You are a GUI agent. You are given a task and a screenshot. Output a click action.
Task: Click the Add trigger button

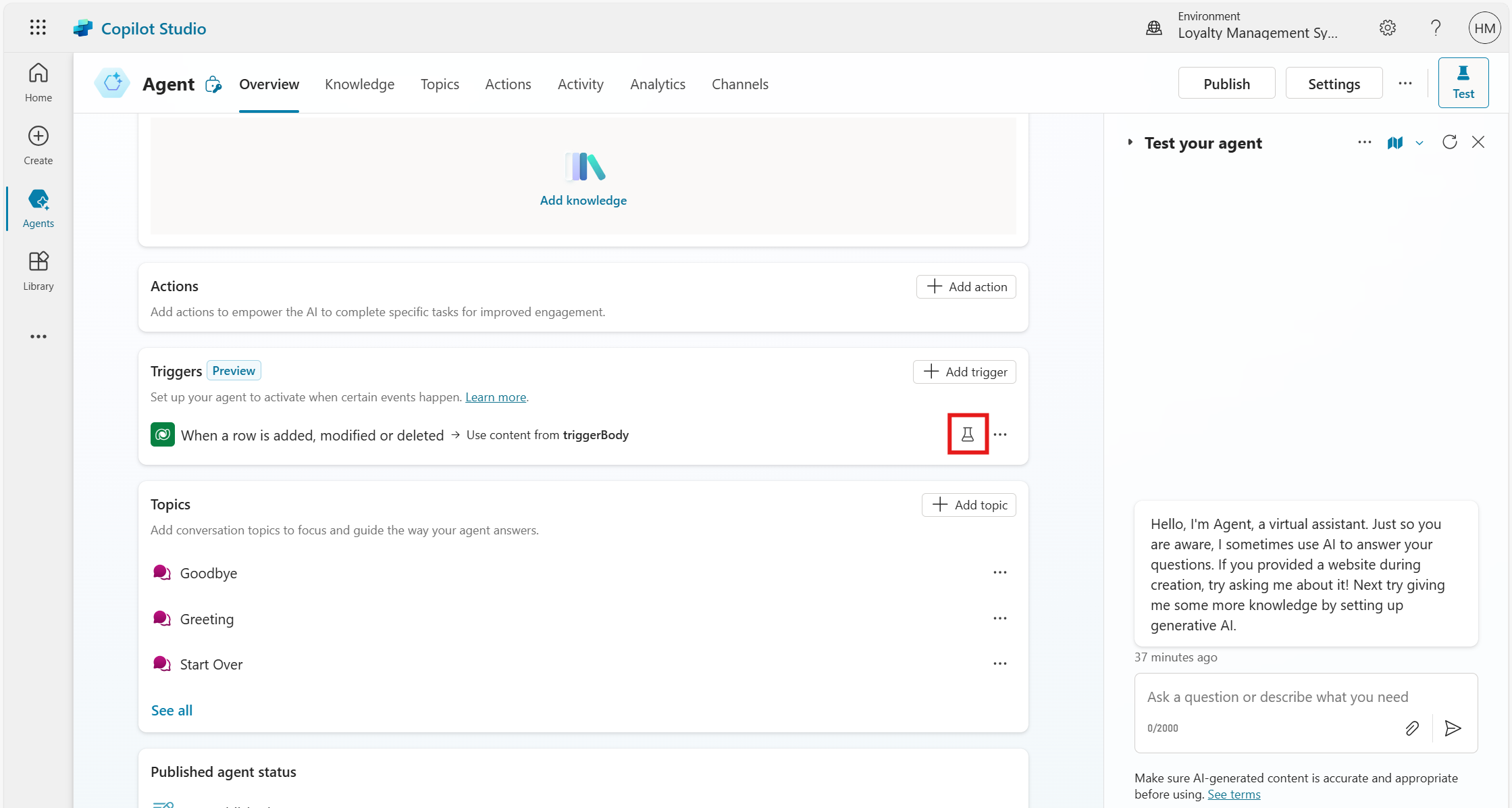coord(964,372)
